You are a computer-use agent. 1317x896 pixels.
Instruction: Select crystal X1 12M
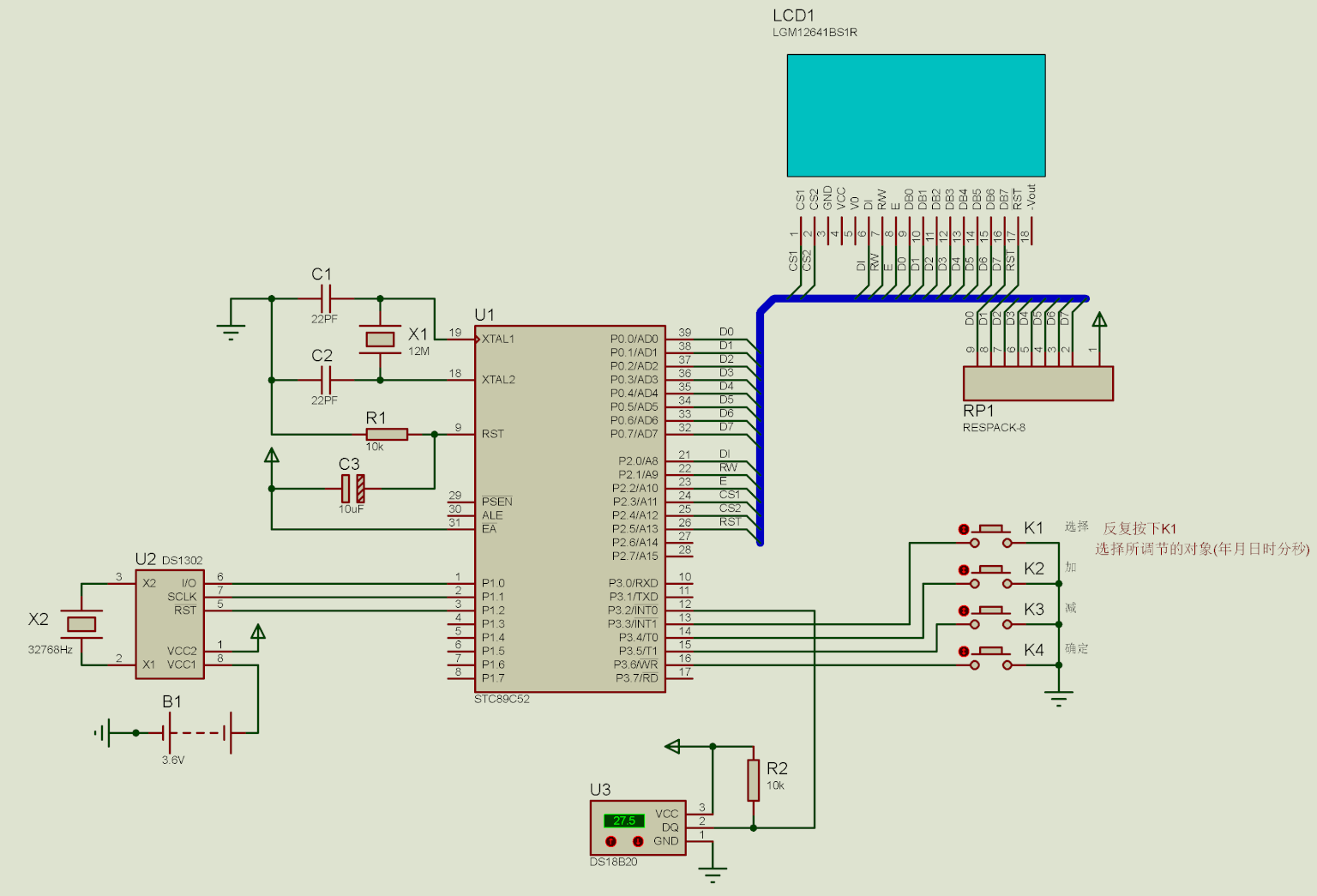tap(380, 340)
